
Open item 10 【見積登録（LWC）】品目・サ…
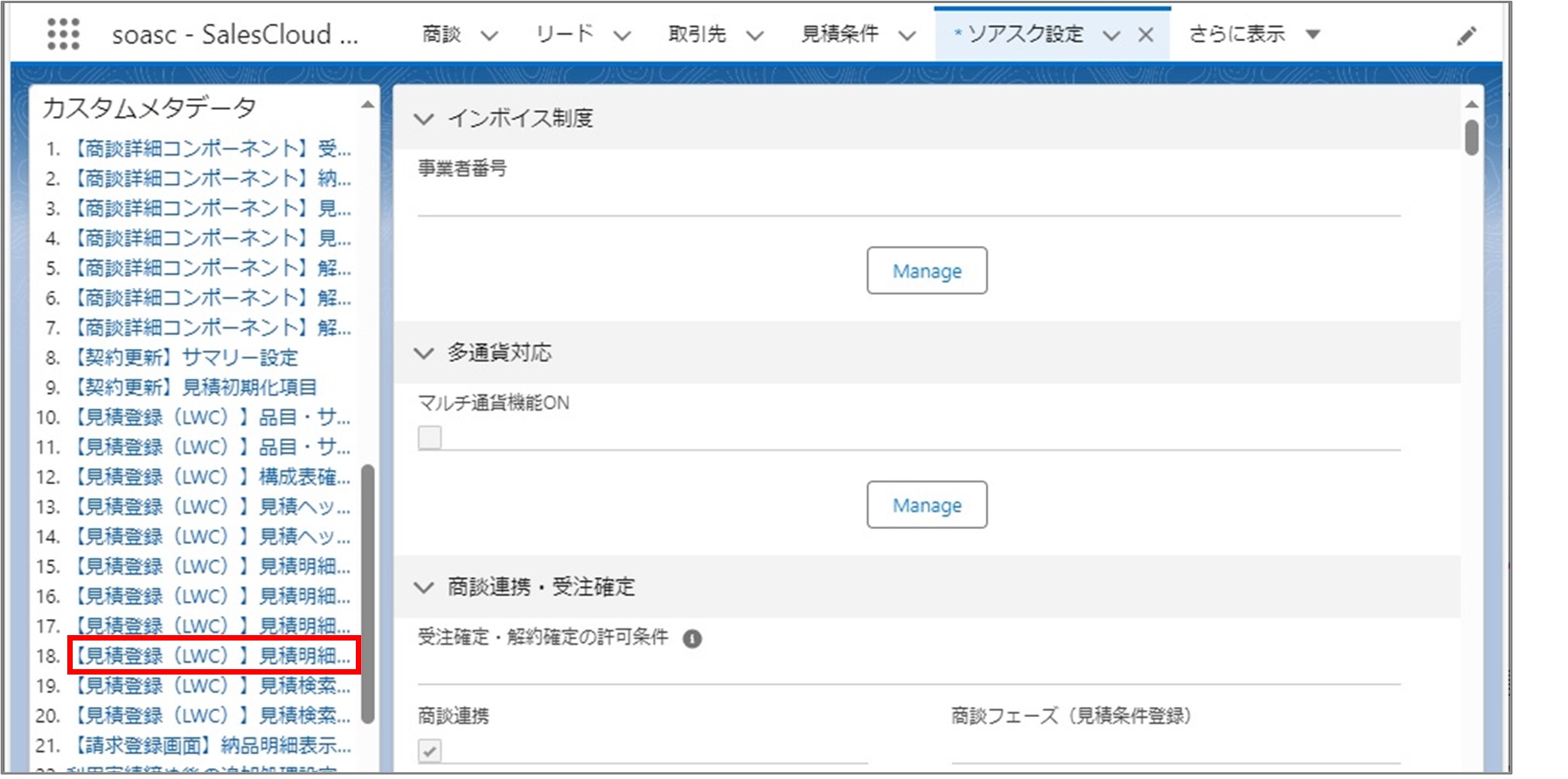coord(212,417)
